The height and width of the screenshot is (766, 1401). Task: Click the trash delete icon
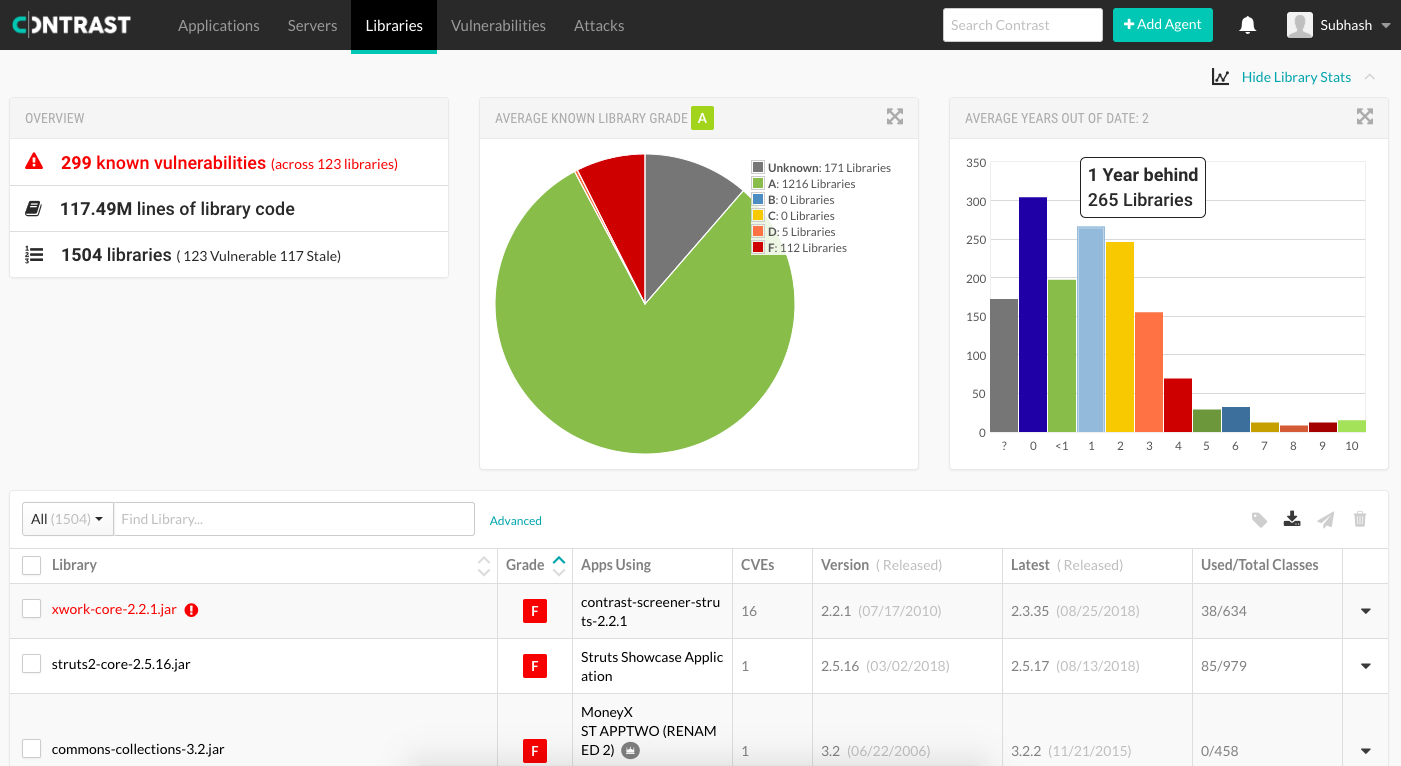click(1359, 519)
